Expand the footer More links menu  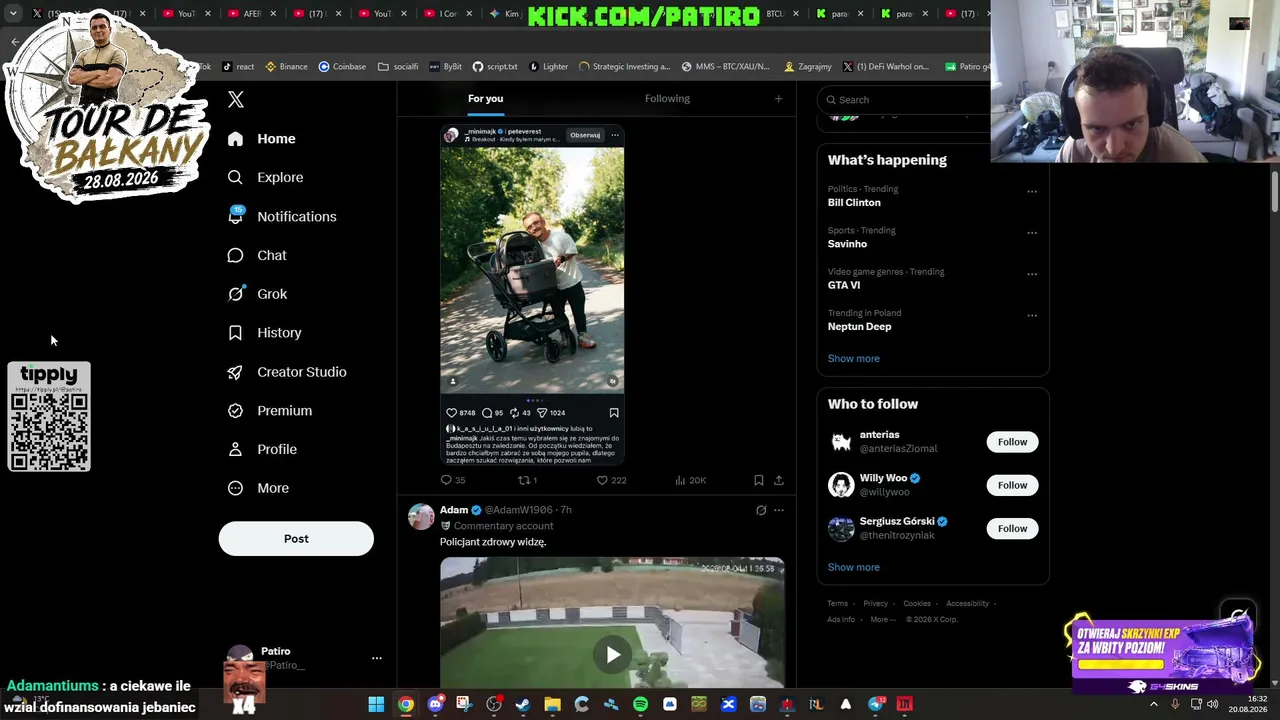882,619
